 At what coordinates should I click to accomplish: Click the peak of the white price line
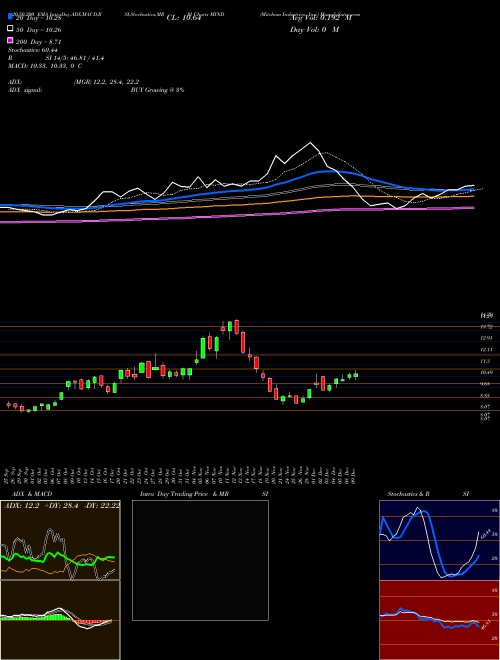click(311, 143)
